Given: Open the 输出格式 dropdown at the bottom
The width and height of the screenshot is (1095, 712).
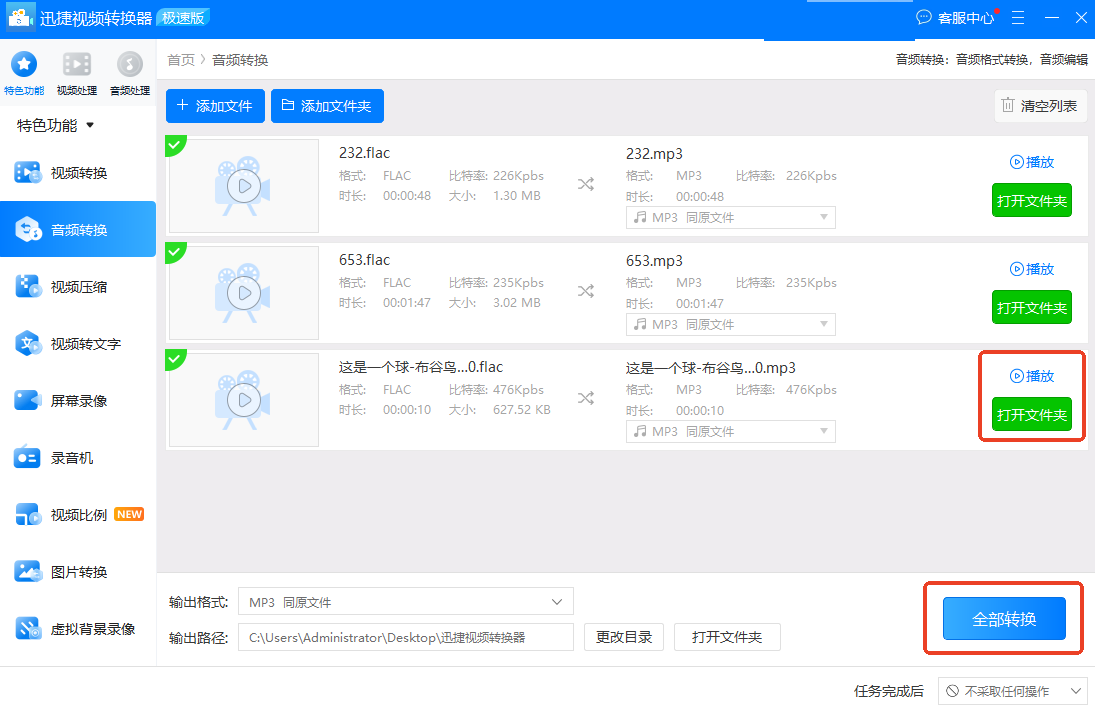Looking at the screenshot, I should click(405, 601).
